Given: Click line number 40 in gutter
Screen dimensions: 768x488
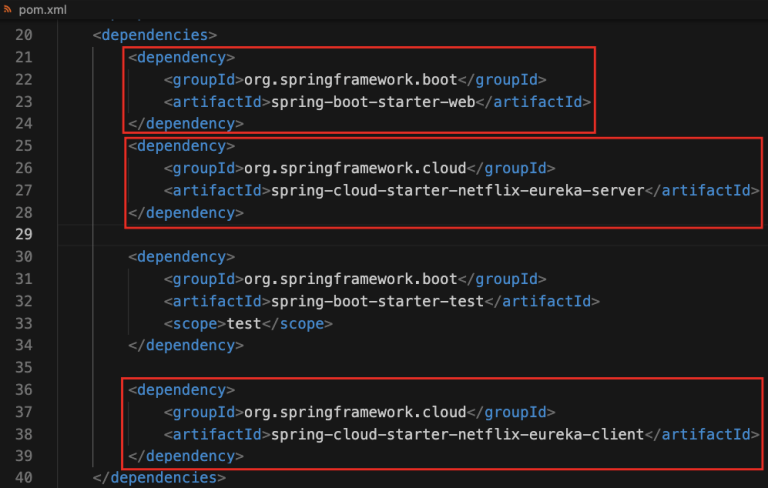Looking at the screenshot, I should tap(24, 478).
